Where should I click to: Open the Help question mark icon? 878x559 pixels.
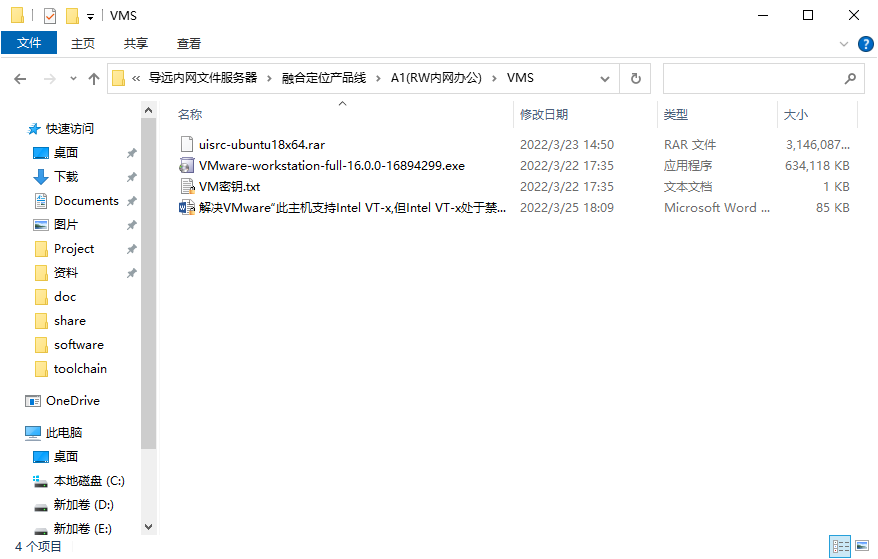[x=866, y=44]
